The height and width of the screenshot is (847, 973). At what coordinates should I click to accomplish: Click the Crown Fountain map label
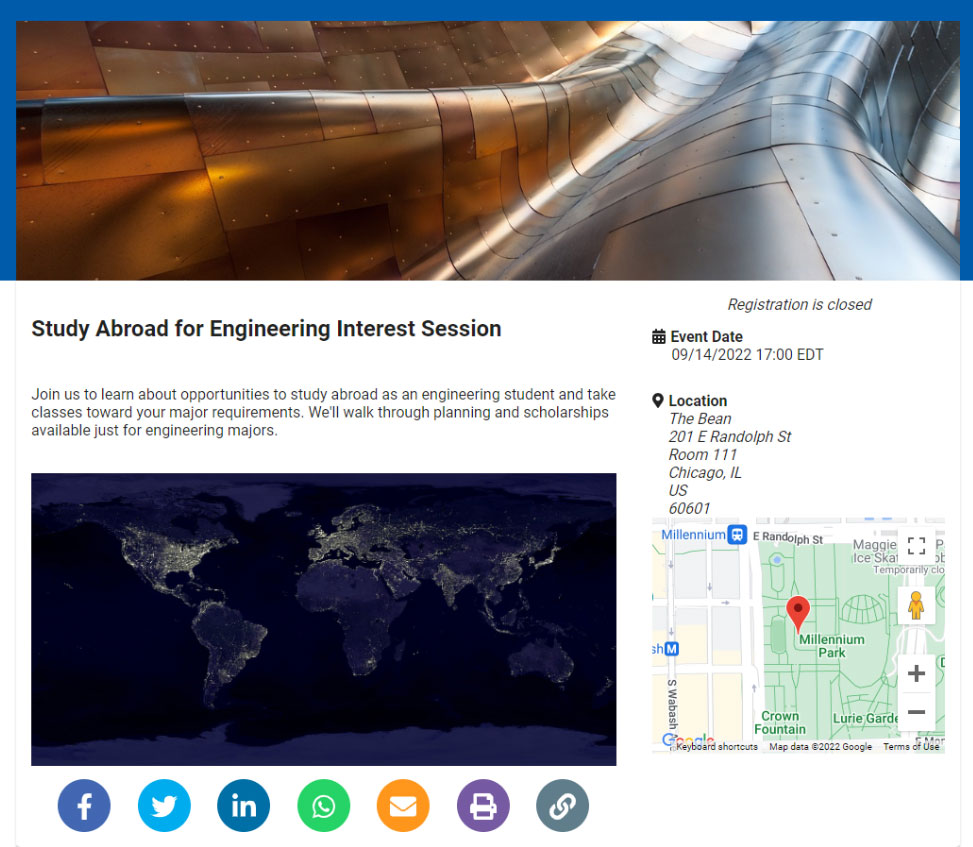[780, 722]
